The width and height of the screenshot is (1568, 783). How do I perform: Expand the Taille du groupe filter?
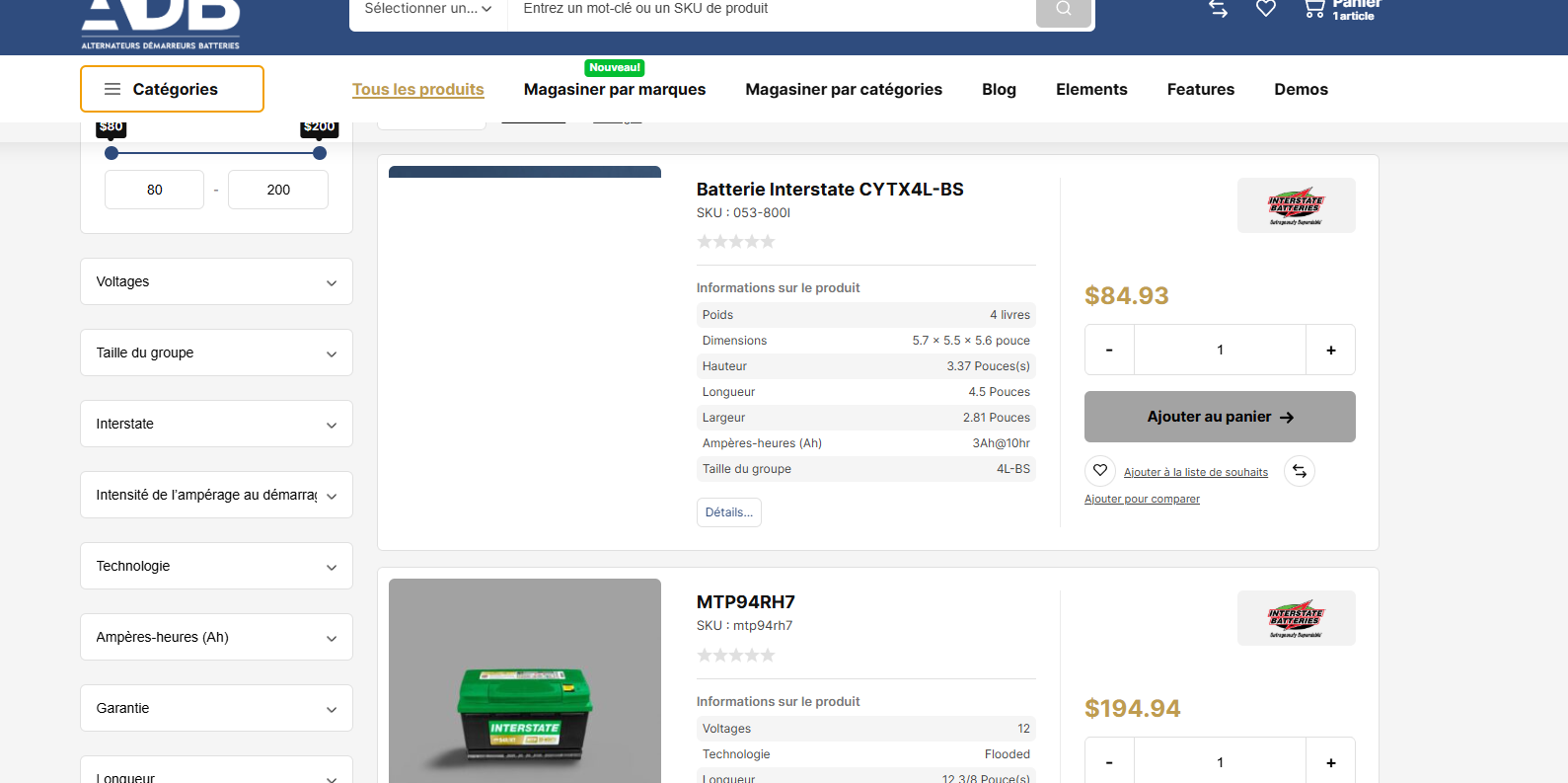point(216,352)
